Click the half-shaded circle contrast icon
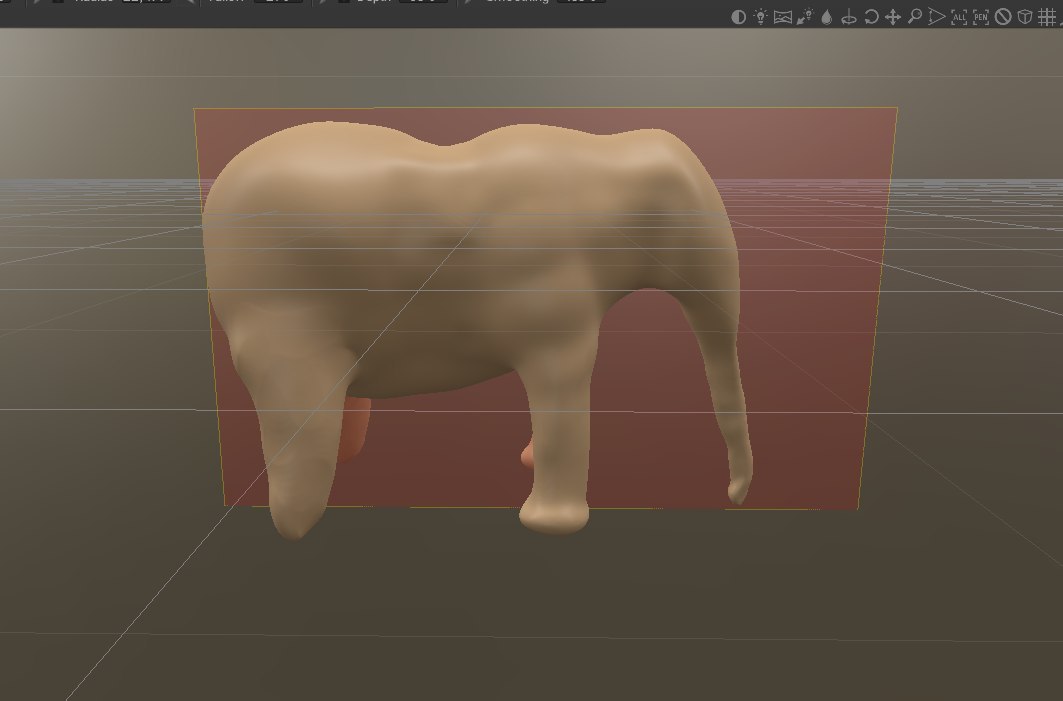 738,17
